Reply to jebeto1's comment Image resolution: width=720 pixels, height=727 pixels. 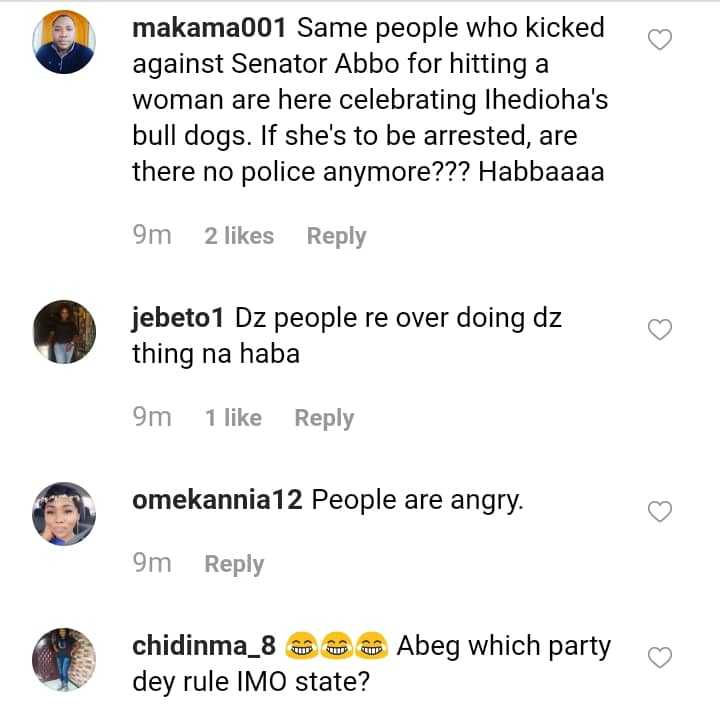coord(324,418)
